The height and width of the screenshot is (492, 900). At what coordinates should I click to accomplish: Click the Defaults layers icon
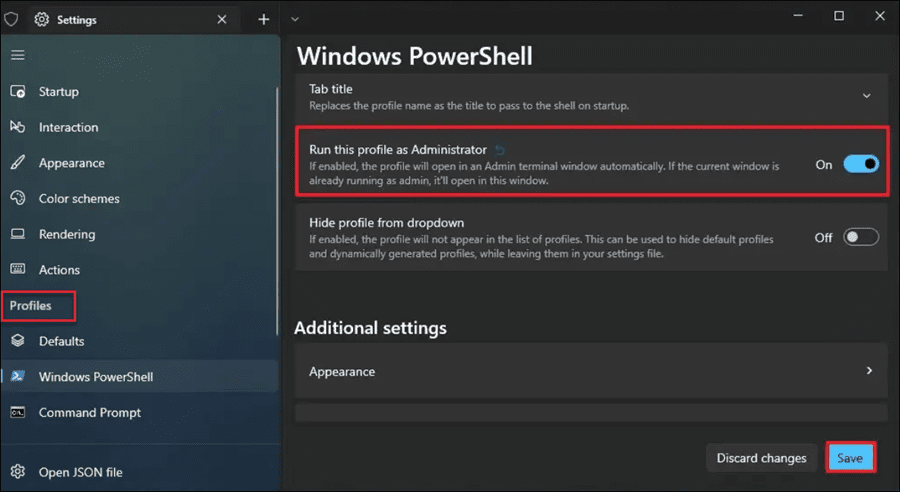pyautogui.click(x=18, y=340)
